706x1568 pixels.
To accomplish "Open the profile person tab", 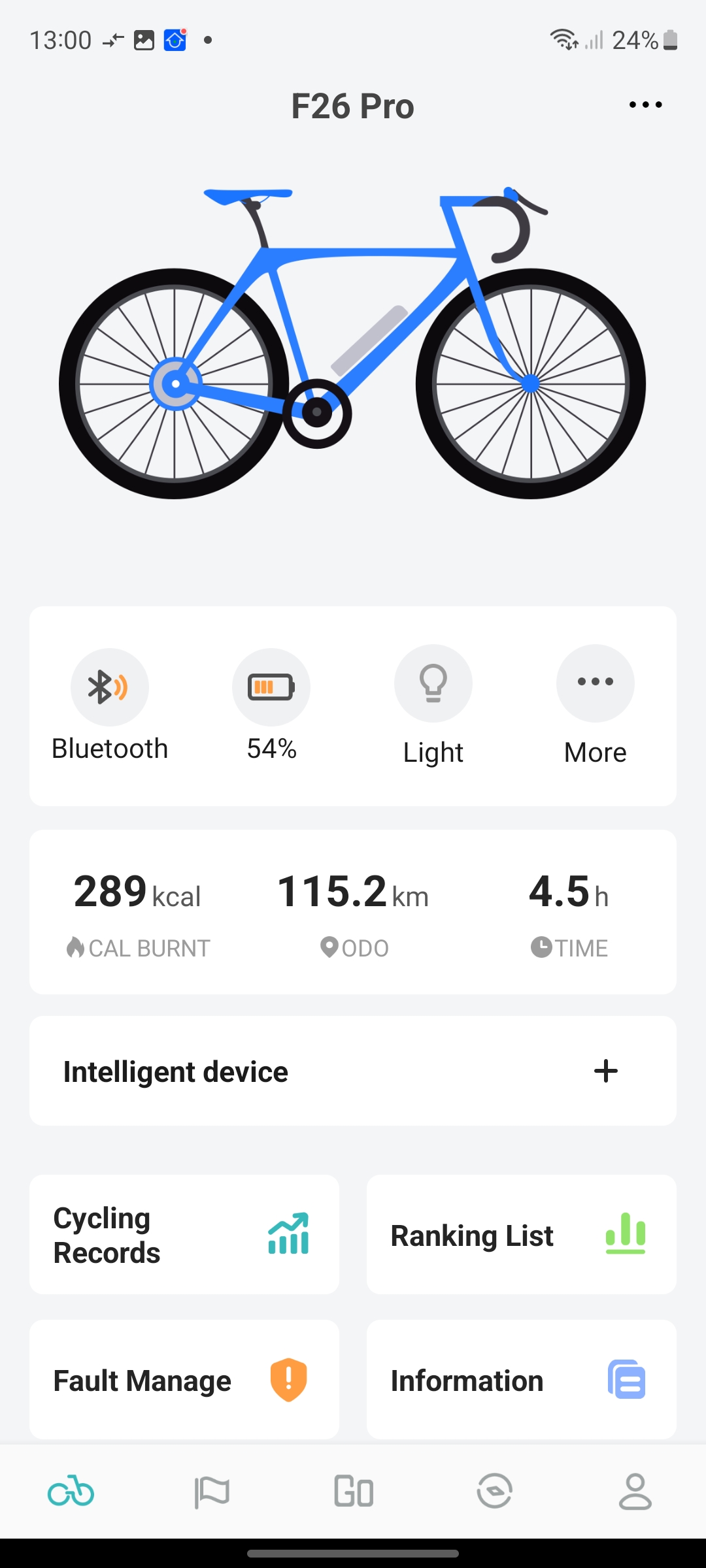I will coord(635,1492).
